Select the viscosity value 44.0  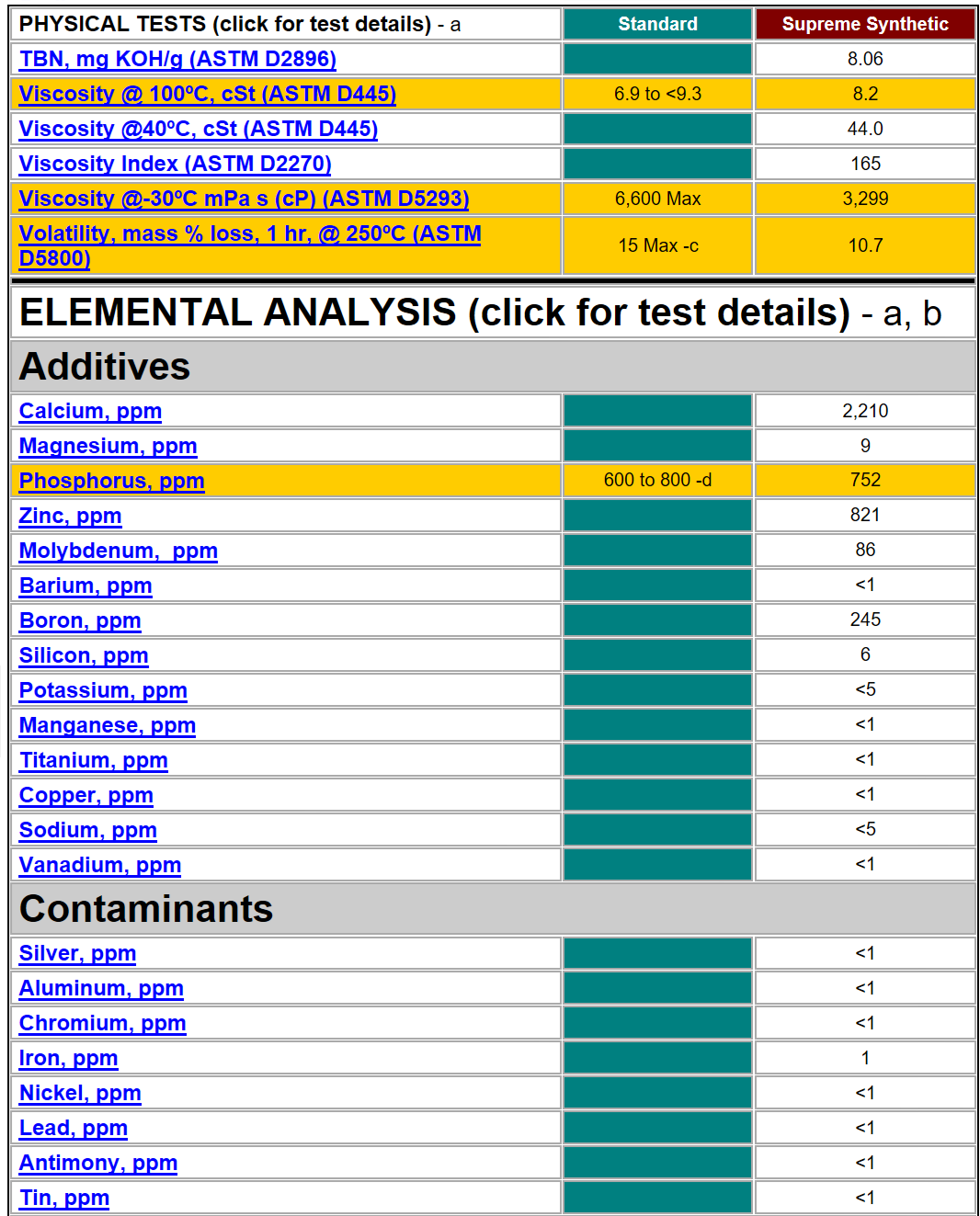click(x=865, y=129)
